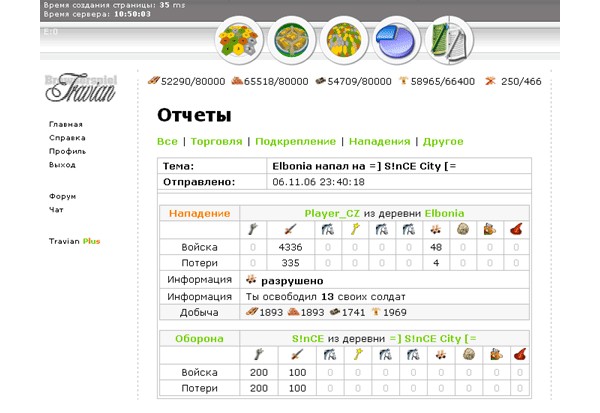This screenshot has width=600, height=413.
Task: Click the golden staff unit icon in attack table
Action: [x=355, y=230]
